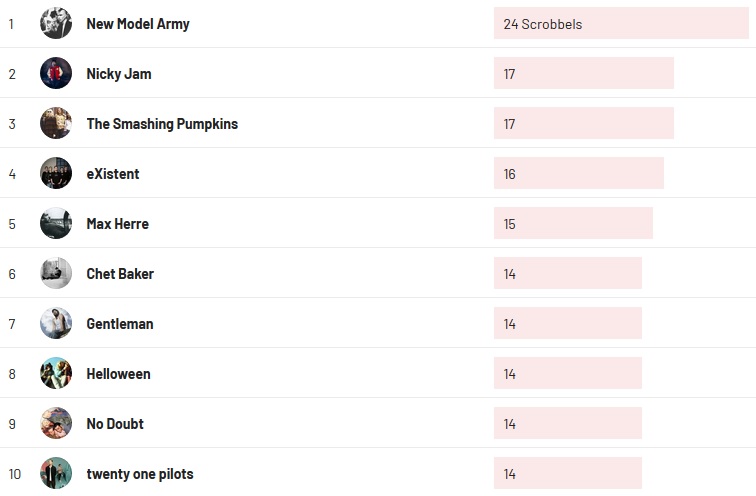Screen dimensions: 756x496
Task: Click Chet Baker name link
Action: pos(120,274)
